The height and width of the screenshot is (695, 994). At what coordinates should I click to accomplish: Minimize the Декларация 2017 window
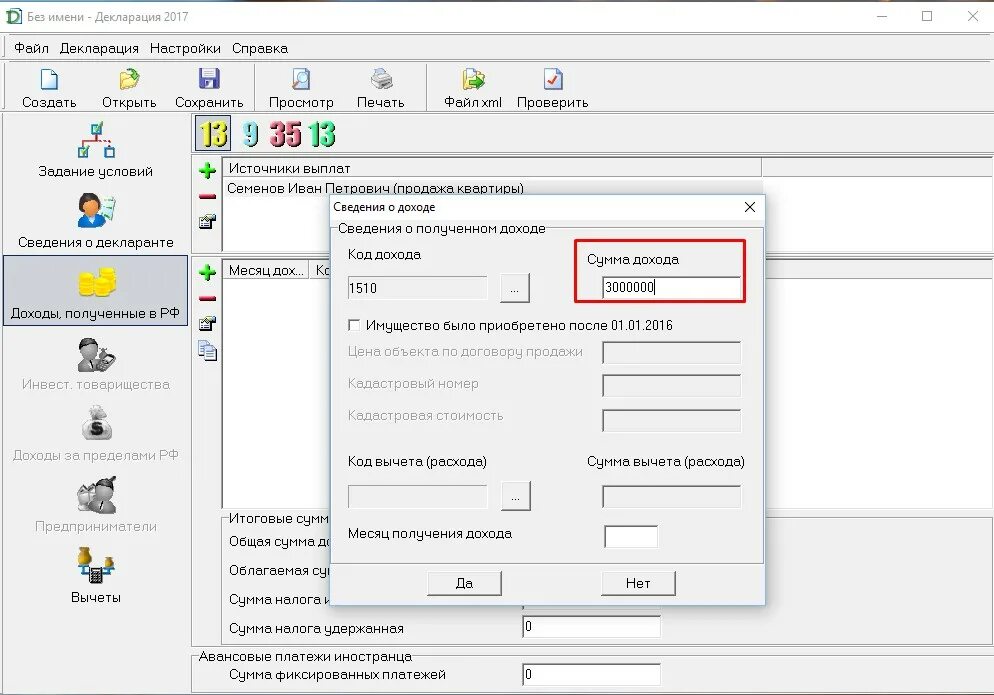pos(882,16)
